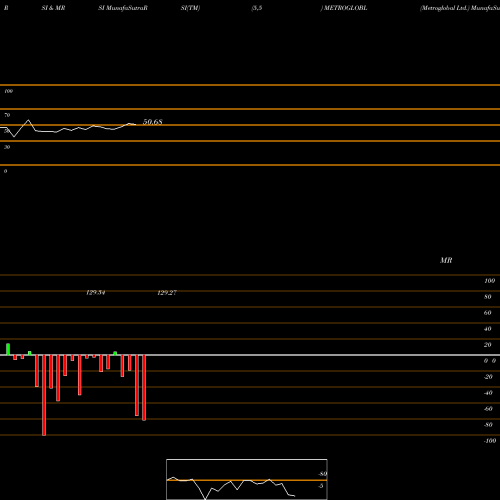Viewport: 500px width, 500px height.
Task: Click the -100 label on MR axis
Action: tap(490, 441)
